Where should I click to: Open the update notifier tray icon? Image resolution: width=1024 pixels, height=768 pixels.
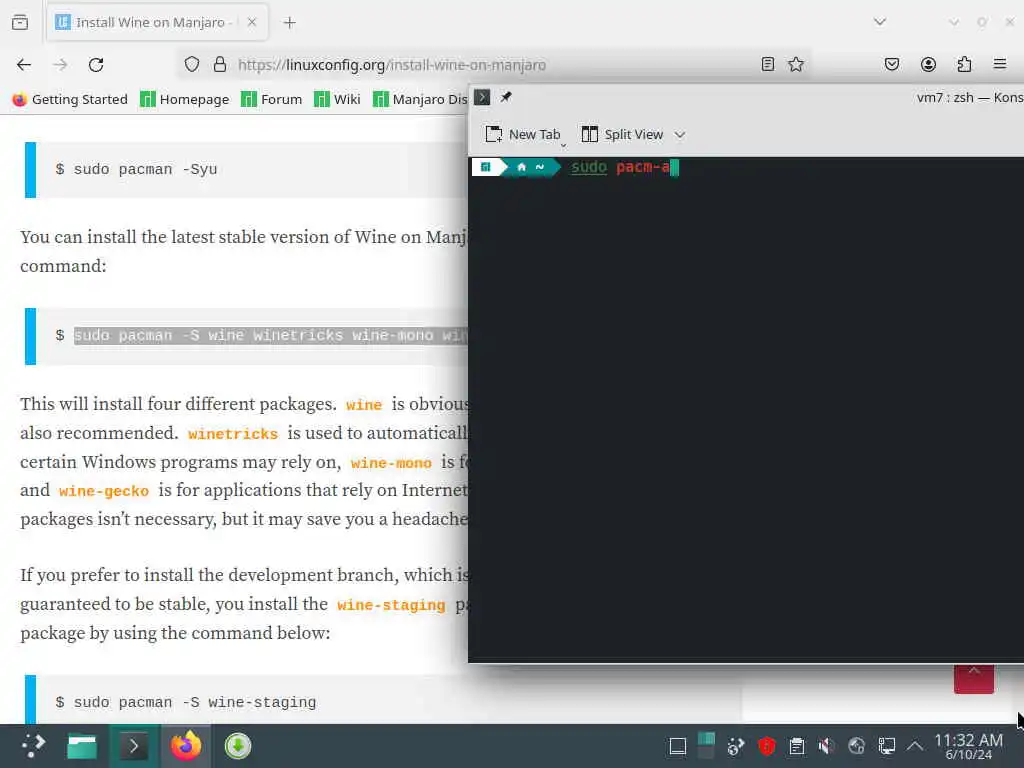736,746
